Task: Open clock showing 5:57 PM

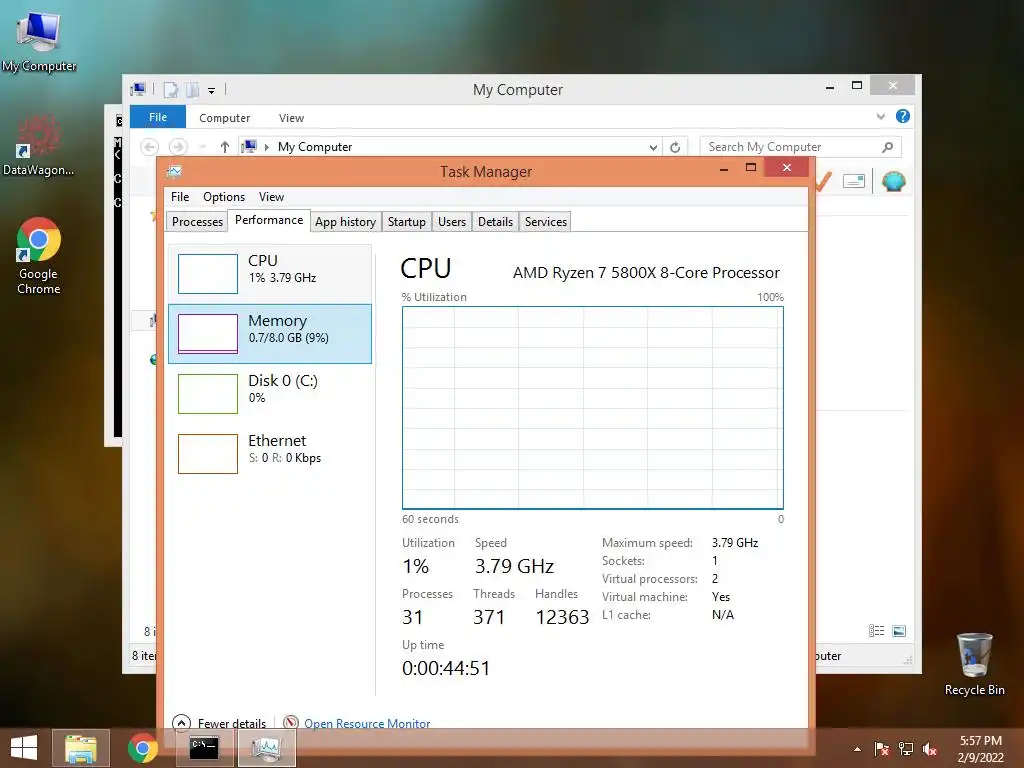Action: (x=980, y=749)
